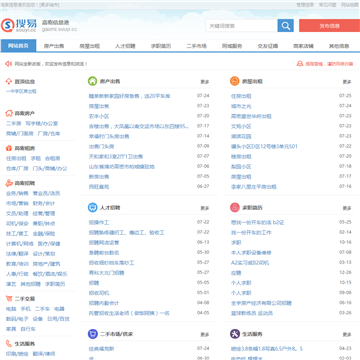Click the red 发布信息 publish button
This screenshot has height=360, width=360.
click(x=329, y=26)
